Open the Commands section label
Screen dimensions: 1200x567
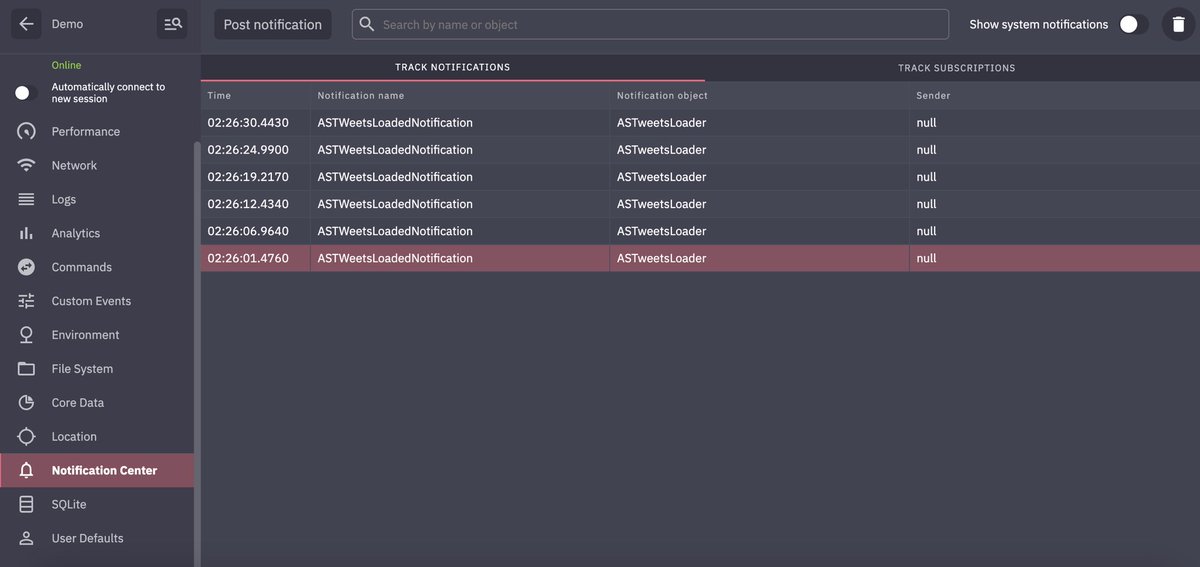(82, 268)
